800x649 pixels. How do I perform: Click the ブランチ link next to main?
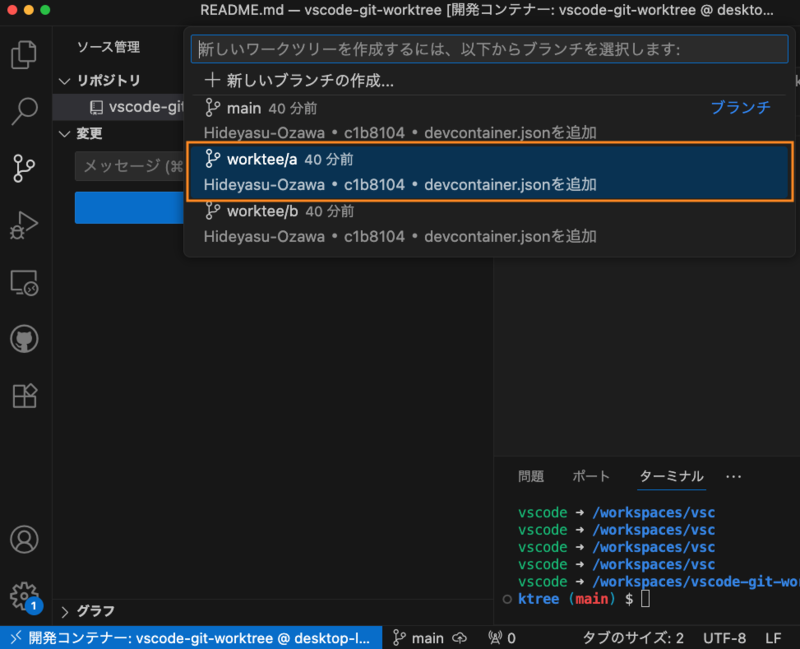(741, 106)
